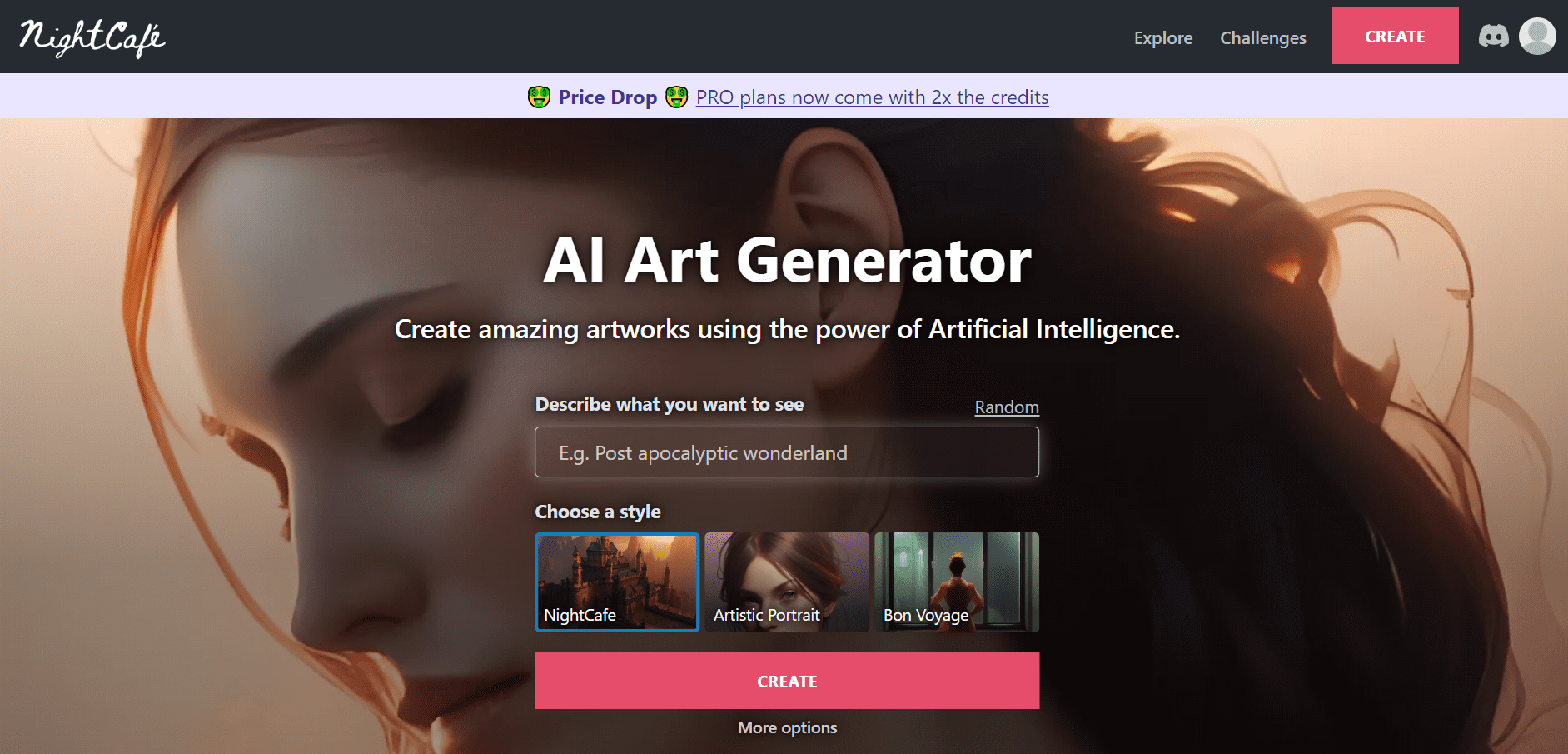Open the Discord icon link

tap(1493, 37)
